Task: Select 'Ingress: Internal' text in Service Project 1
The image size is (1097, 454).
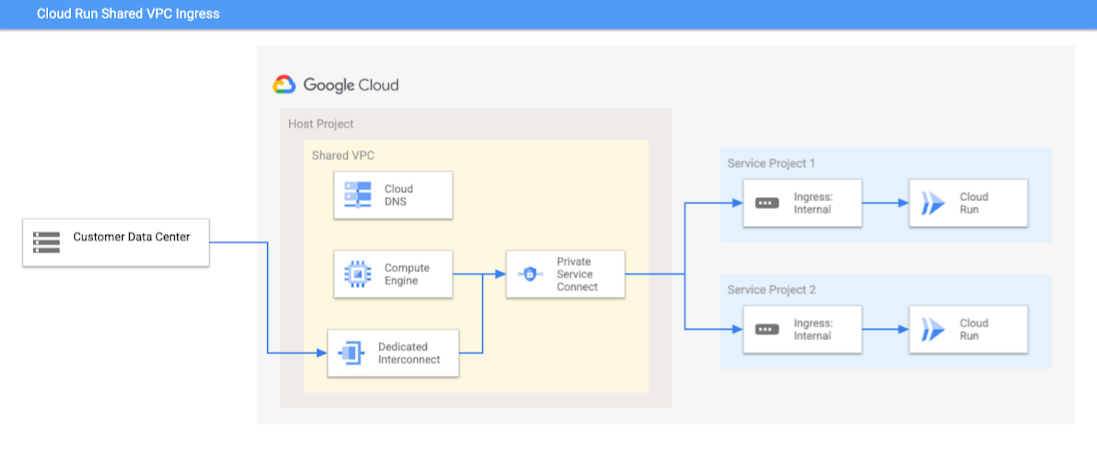Action: (813, 203)
